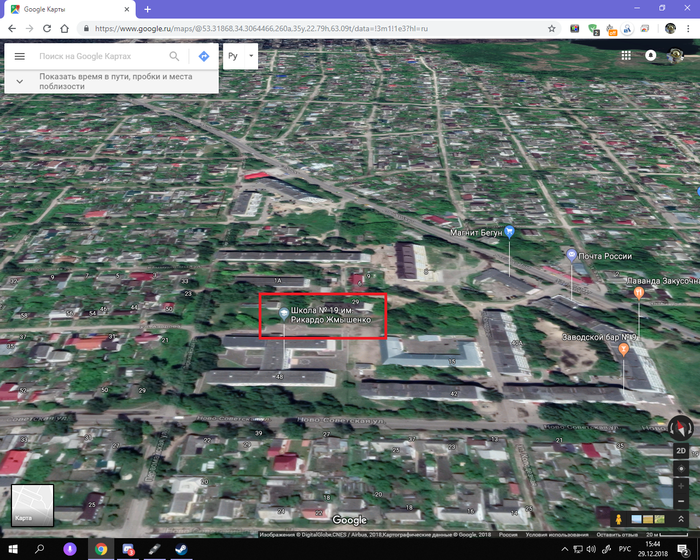Select the Street View pegman icon

point(620,519)
